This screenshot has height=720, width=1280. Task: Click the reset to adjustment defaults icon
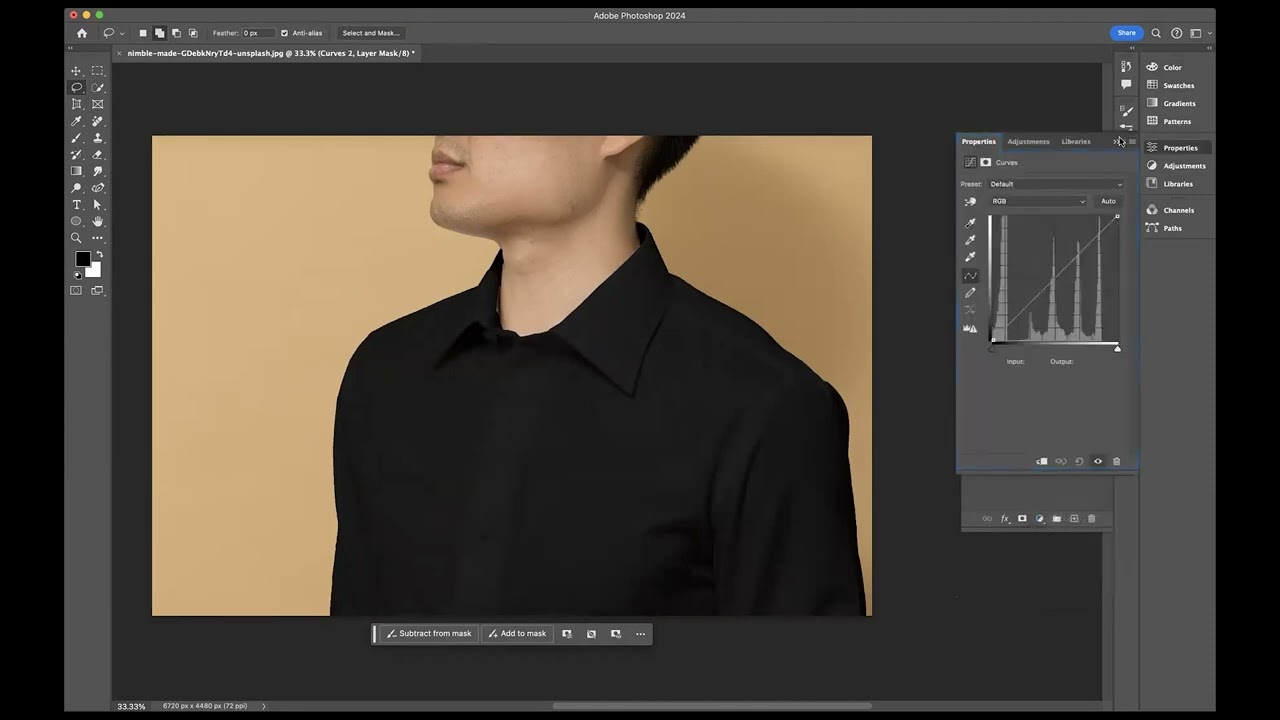(x=1079, y=461)
